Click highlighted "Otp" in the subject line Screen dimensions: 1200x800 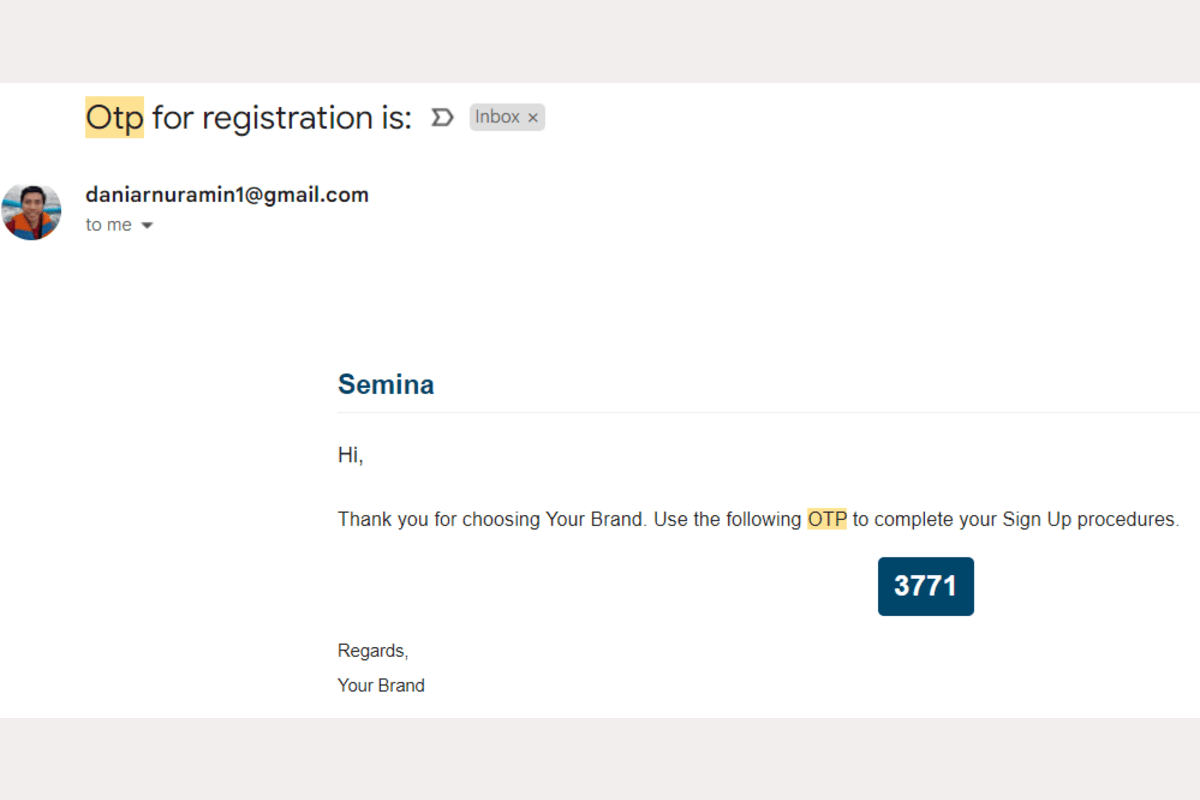coord(114,118)
